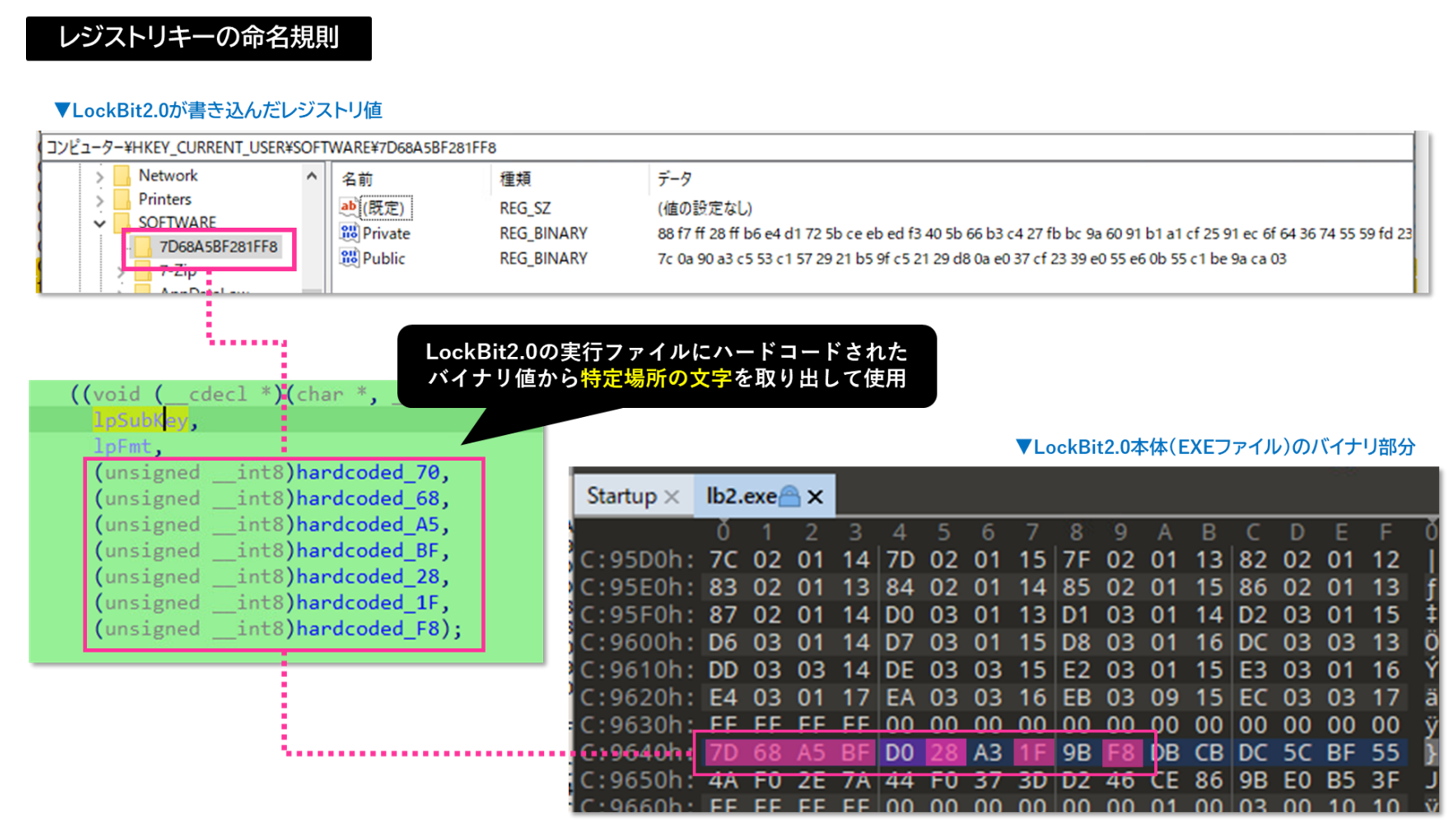Screen dimensions: 1455x827
Task: Select the Network tree item
Action: pos(166,176)
